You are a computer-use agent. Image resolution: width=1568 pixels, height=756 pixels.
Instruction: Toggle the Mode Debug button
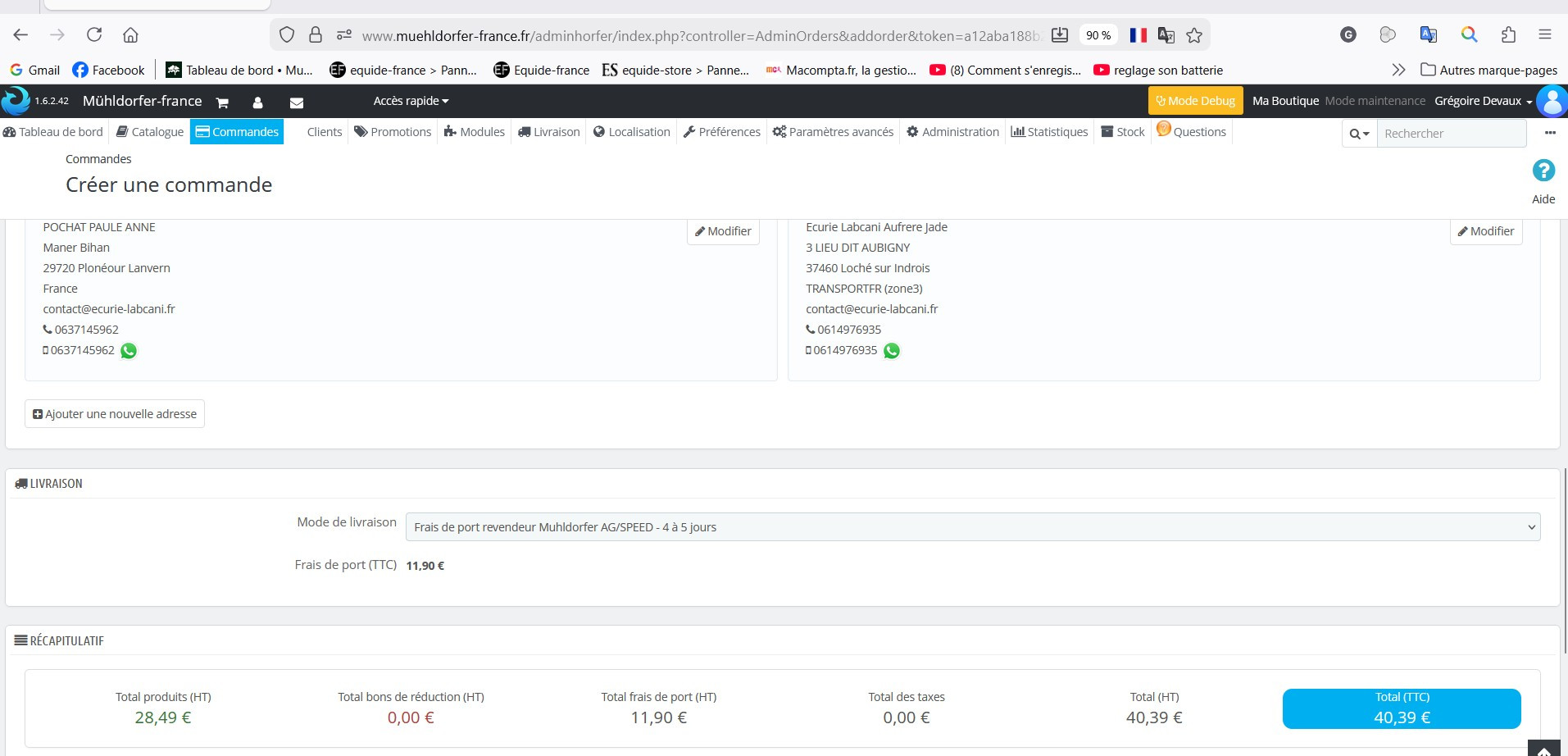coord(1195,101)
